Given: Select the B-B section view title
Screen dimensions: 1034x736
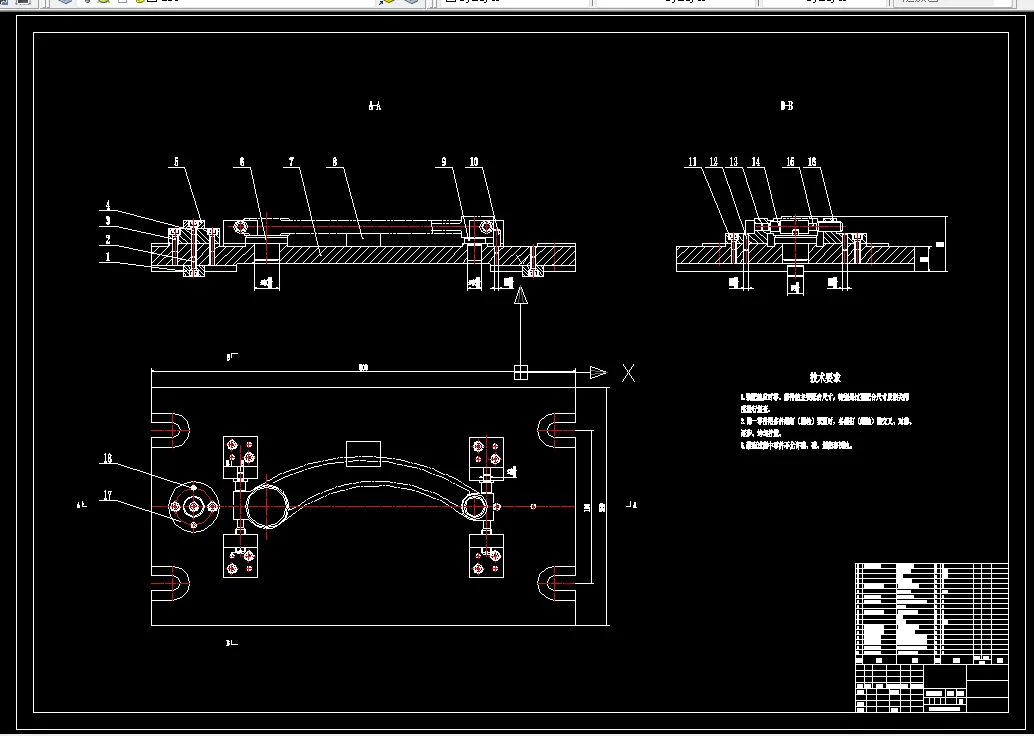Looking at the screenshot, I should pyautogui.click(x=787, y=106).
